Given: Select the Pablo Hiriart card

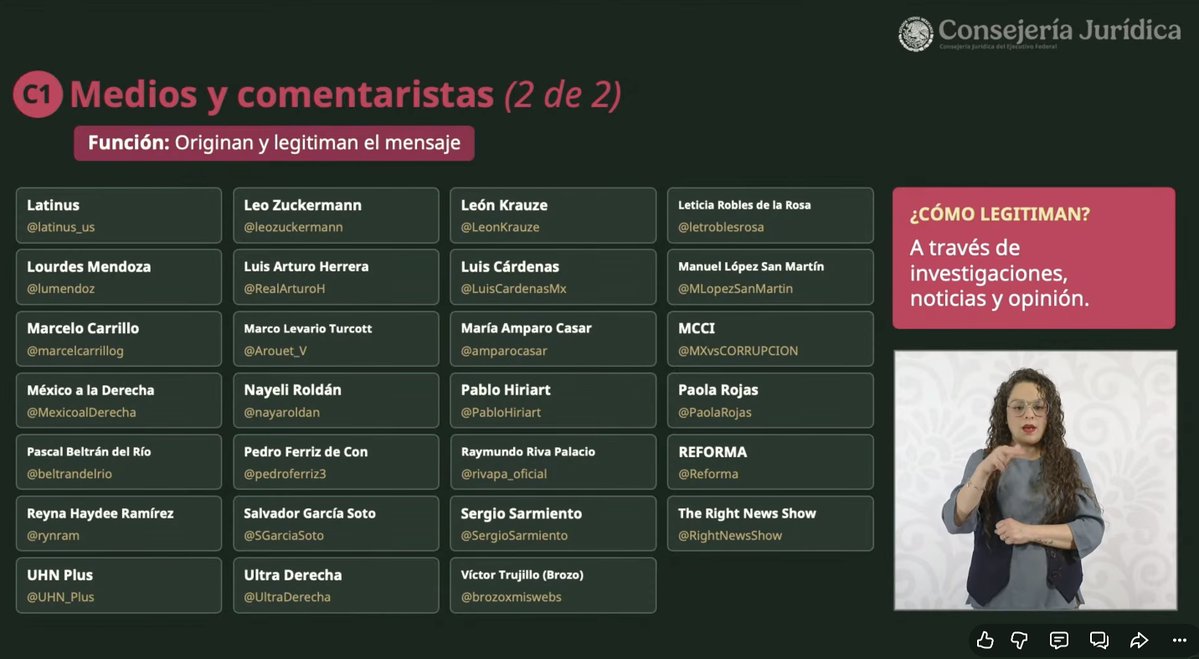Looking at the screenshot, I should click(553, 401).
